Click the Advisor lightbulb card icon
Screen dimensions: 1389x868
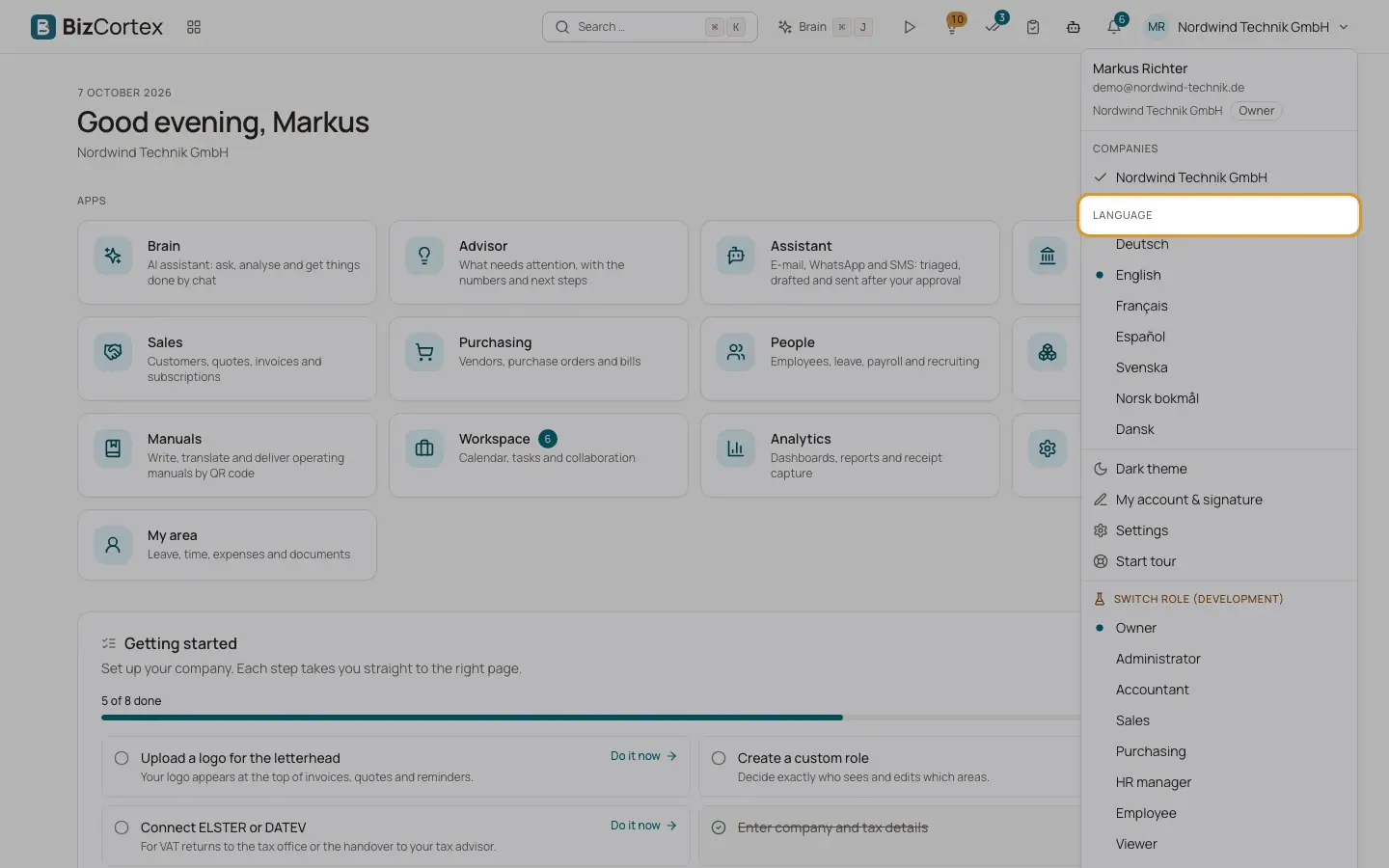coord(424,256)
